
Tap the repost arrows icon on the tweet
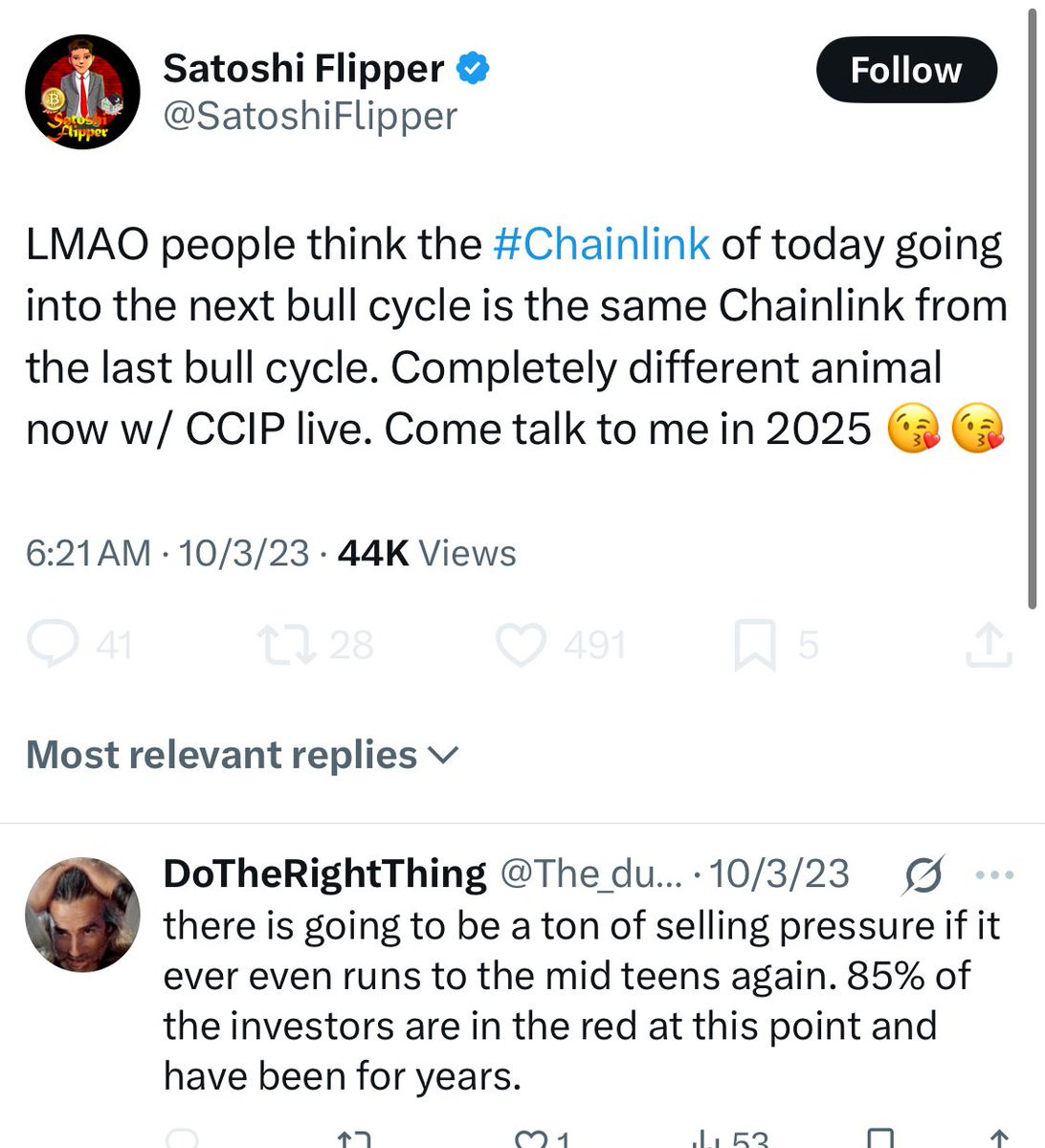pyautogui.click(x=287, y=645)
